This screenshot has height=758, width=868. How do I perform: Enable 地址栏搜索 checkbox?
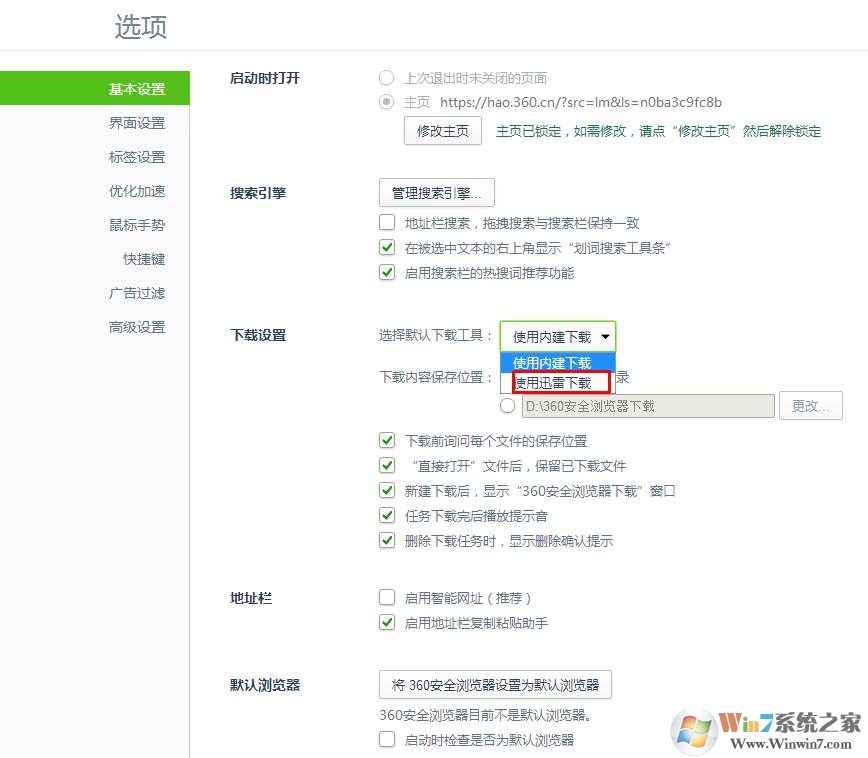[387, 222]
